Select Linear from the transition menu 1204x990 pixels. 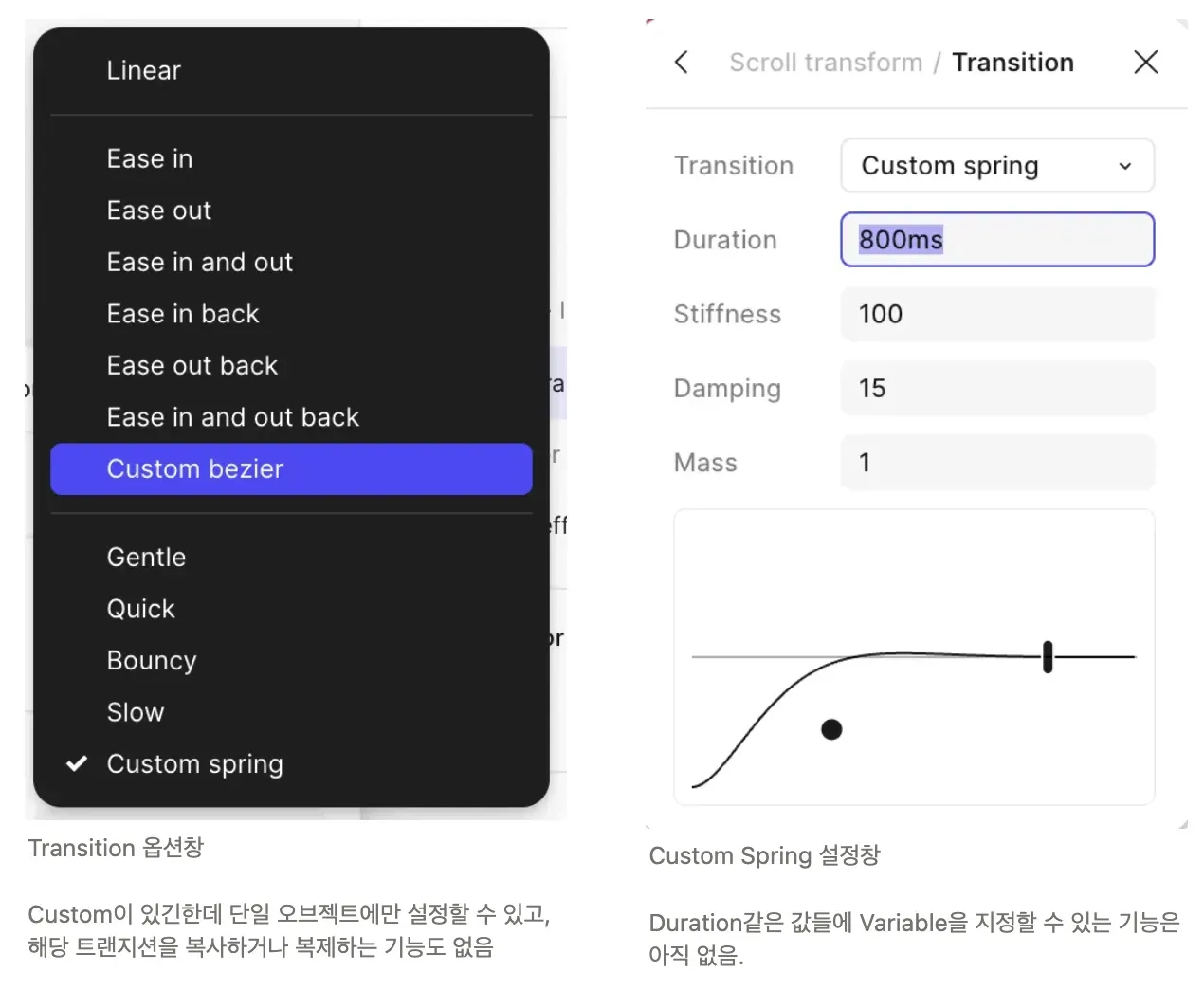point(144,70)
